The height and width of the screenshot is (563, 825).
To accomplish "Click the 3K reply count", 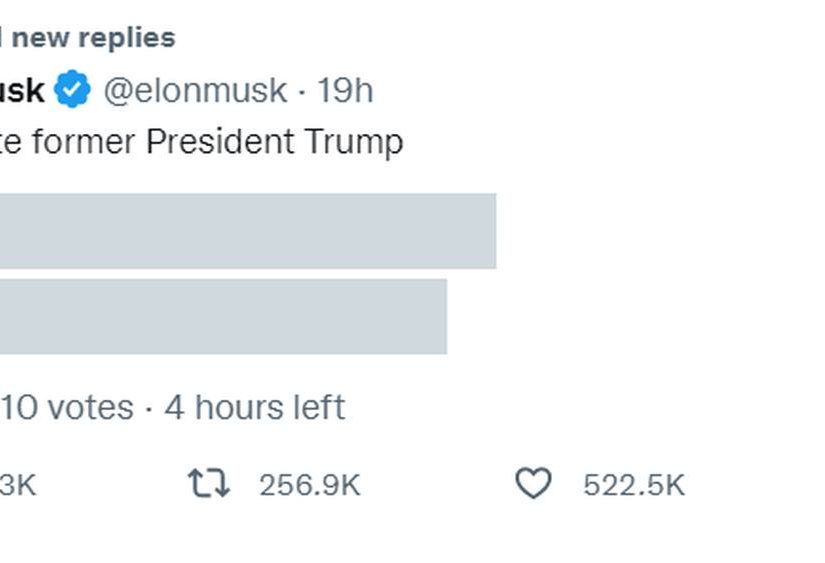I will 18,485.
